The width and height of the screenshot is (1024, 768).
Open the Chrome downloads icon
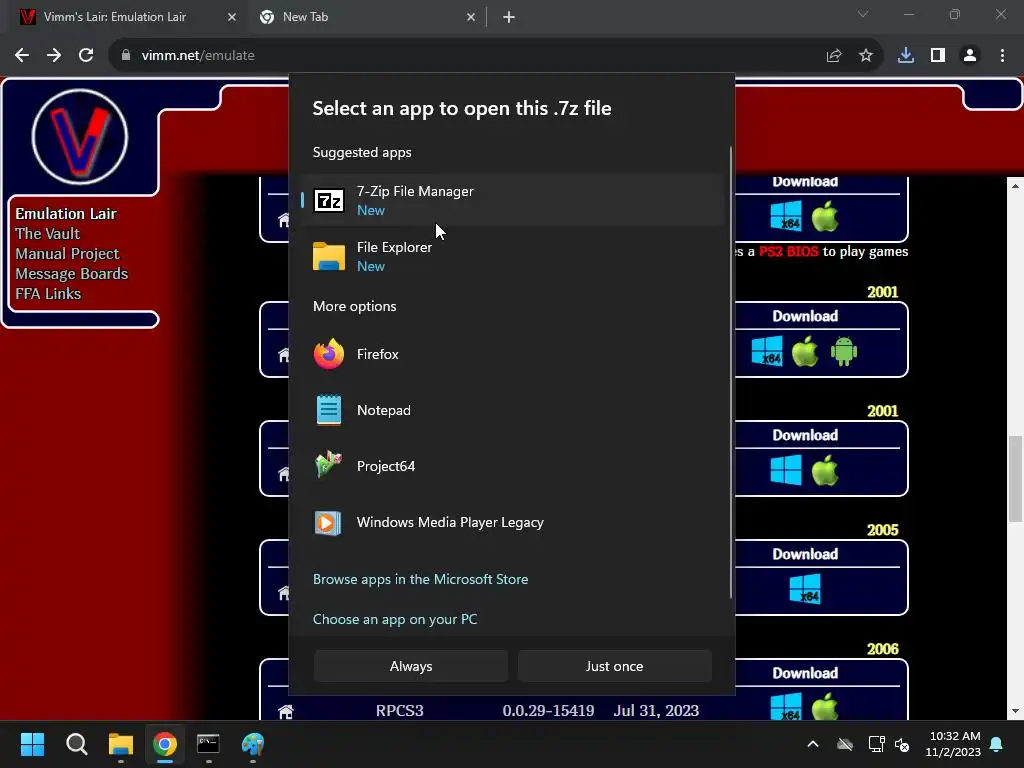(906, 56)
